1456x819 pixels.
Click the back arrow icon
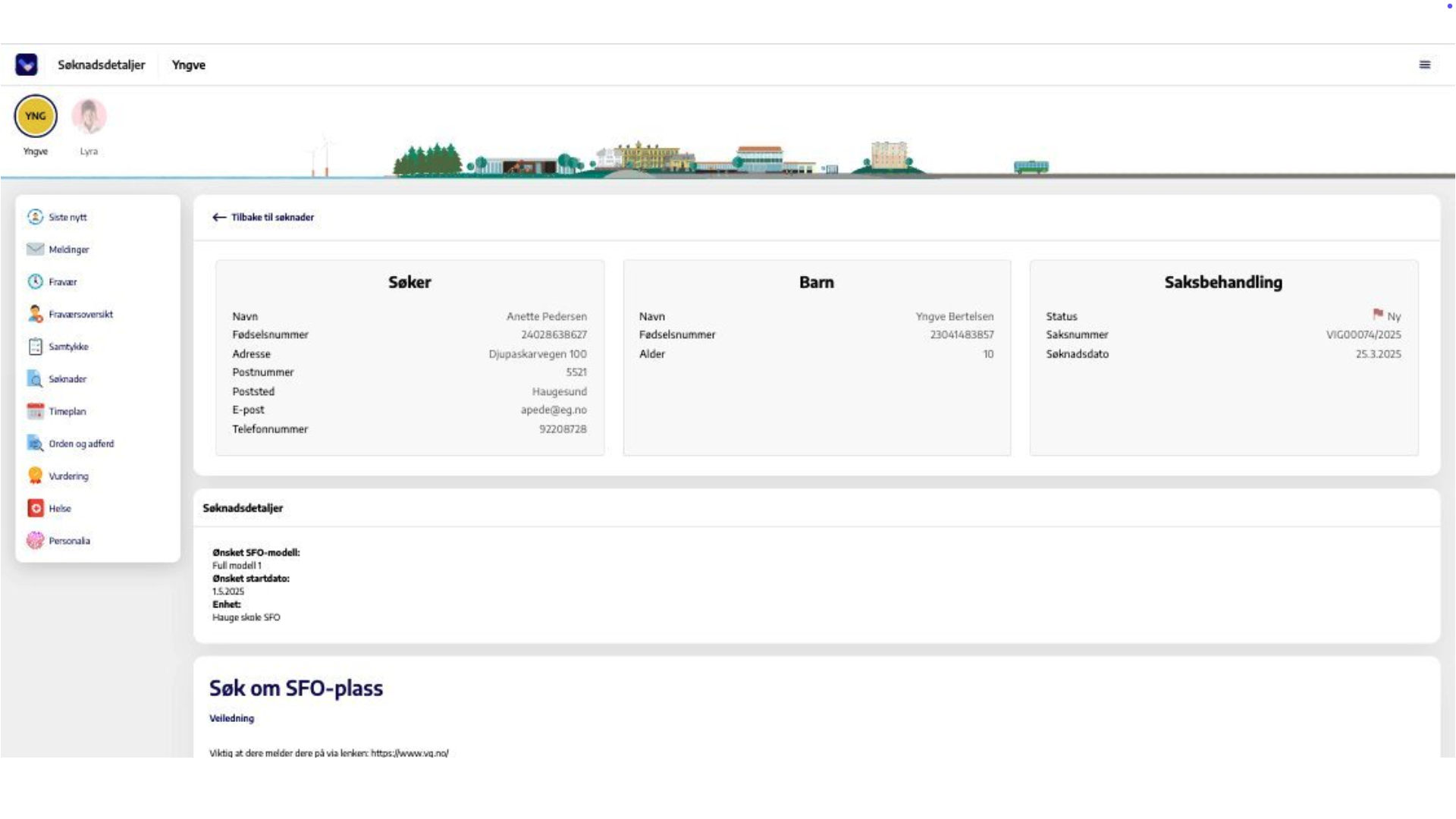219,217
